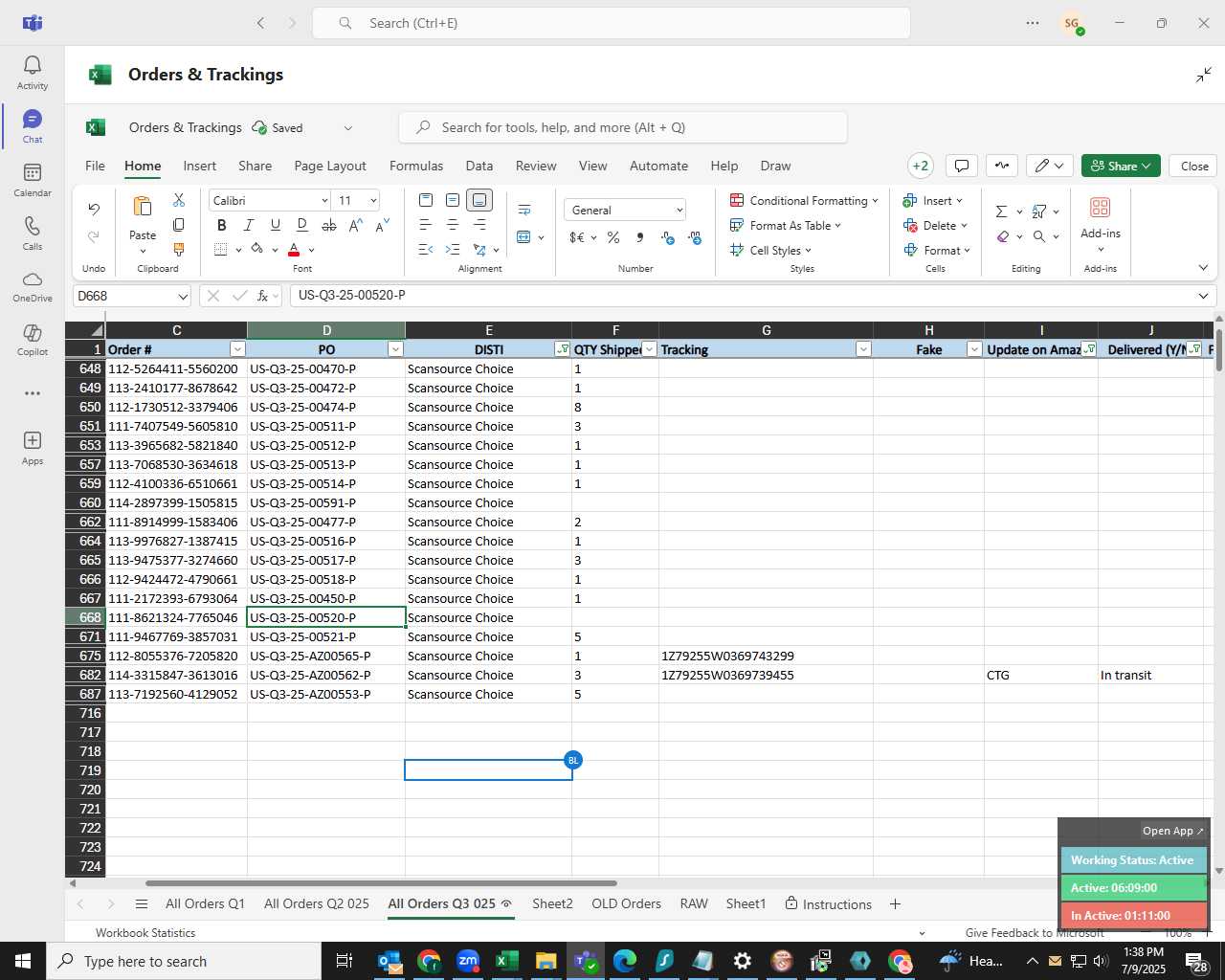Apply red font color swatch
Screen dimensions: 1225x980
[294, 250]
